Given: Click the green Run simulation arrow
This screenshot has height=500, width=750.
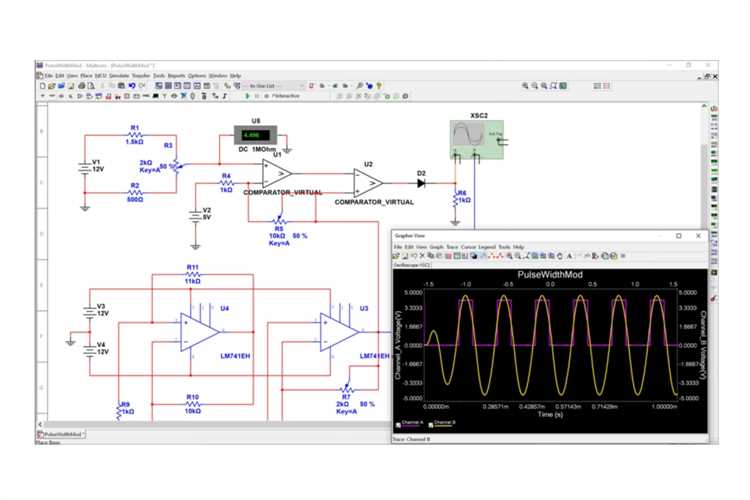Looking at the screenshot, I should click(x=247, y=96).
